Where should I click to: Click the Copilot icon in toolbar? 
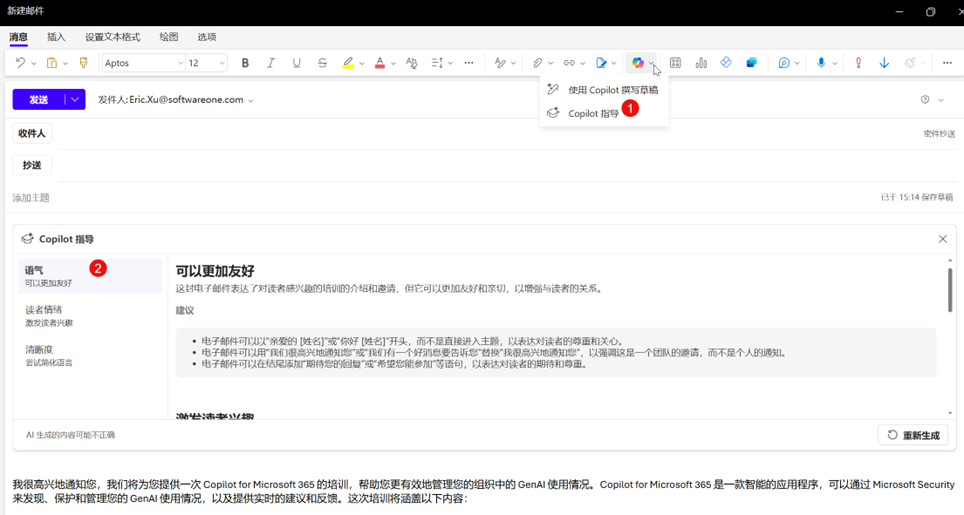pos(637,63)
